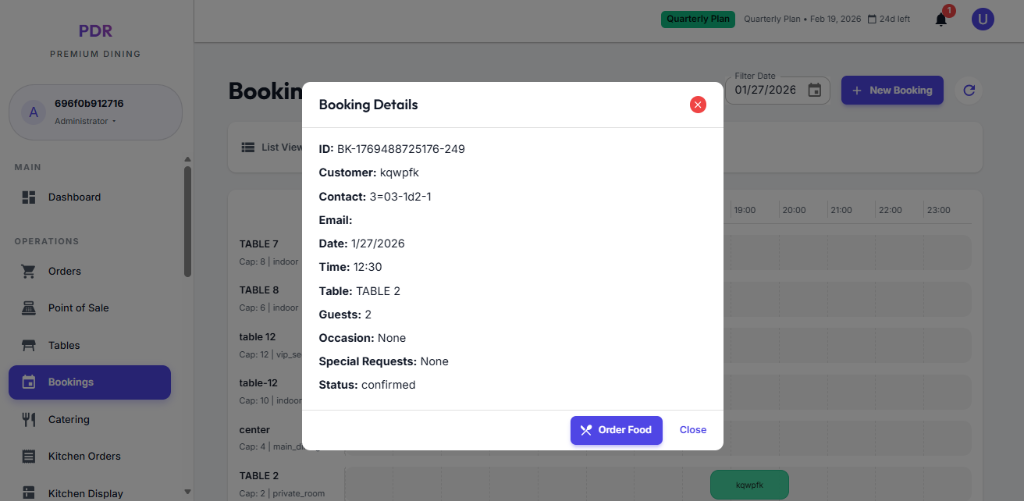Click the Kitchen Orders icon

coord(29,456)
